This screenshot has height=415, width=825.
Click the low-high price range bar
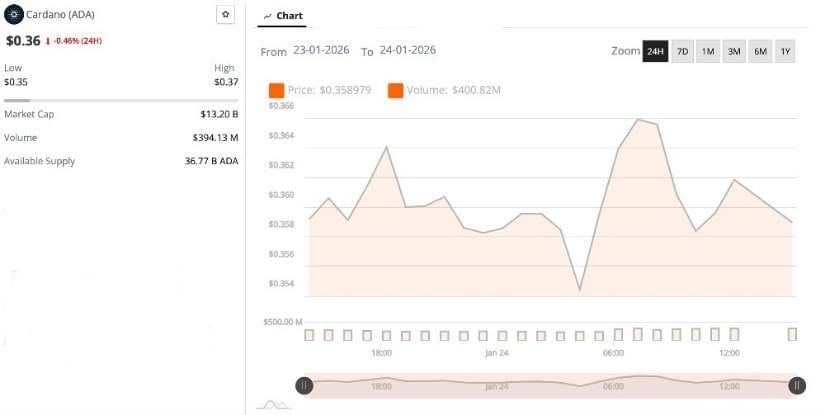pos(121,101)
